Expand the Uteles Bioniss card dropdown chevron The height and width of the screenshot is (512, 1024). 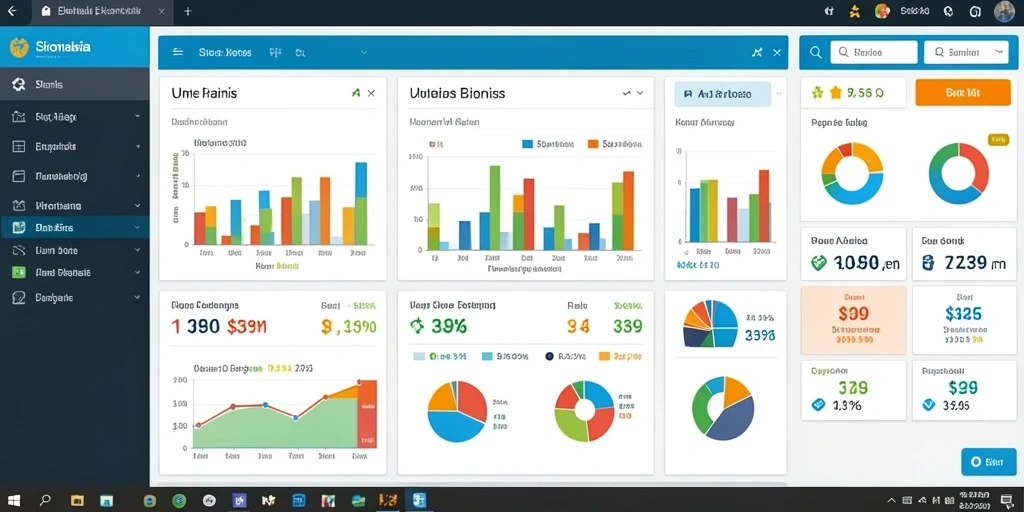(641, 93)
